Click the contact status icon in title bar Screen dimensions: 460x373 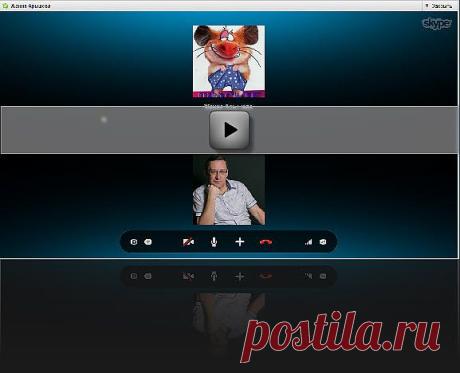tap(5, 6)
